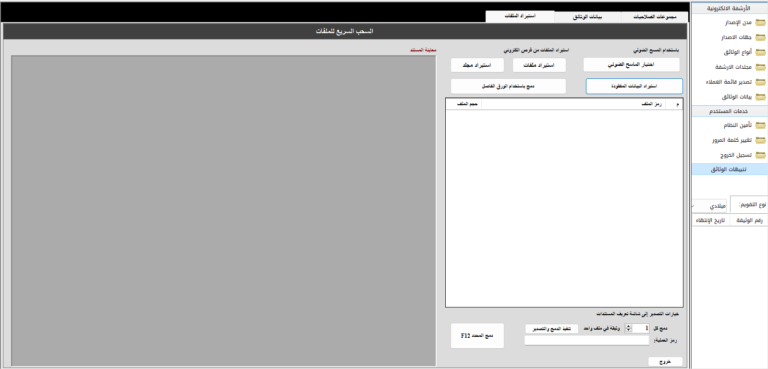Open the مدن الإصدار folder icon
Image resolution: width=768 pixels, height=369 pixels.
(760, 23)
